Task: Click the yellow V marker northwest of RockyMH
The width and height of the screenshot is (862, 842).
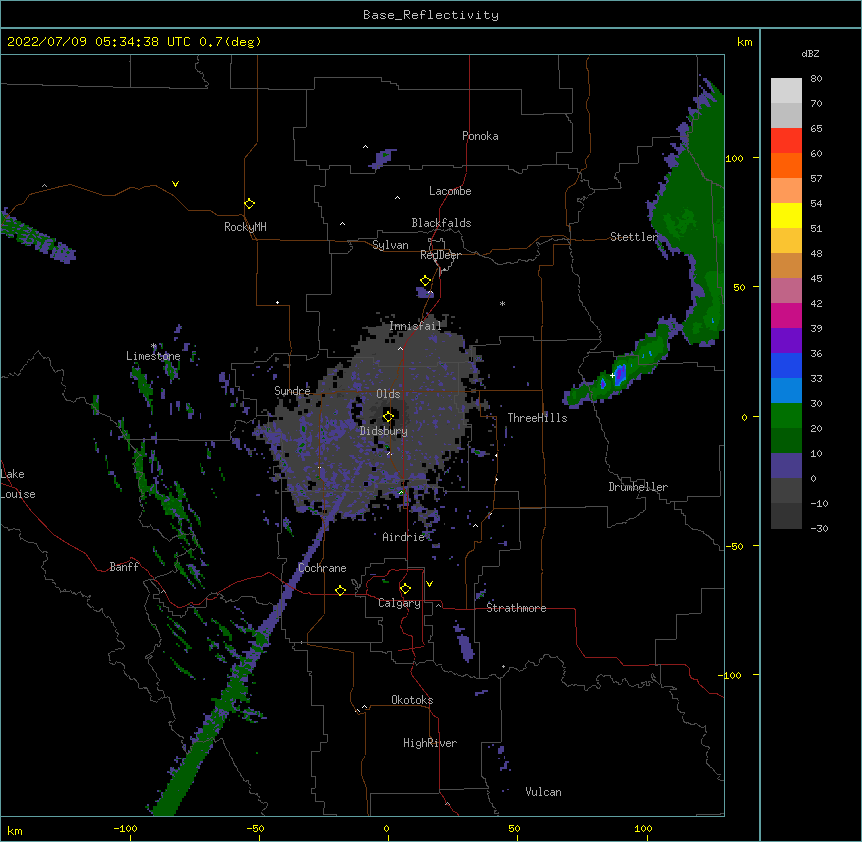Action: 175,184
